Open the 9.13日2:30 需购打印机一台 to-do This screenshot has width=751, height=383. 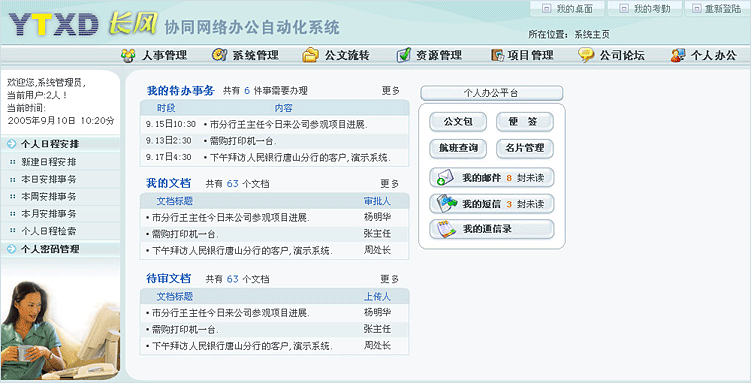point(274,141)
